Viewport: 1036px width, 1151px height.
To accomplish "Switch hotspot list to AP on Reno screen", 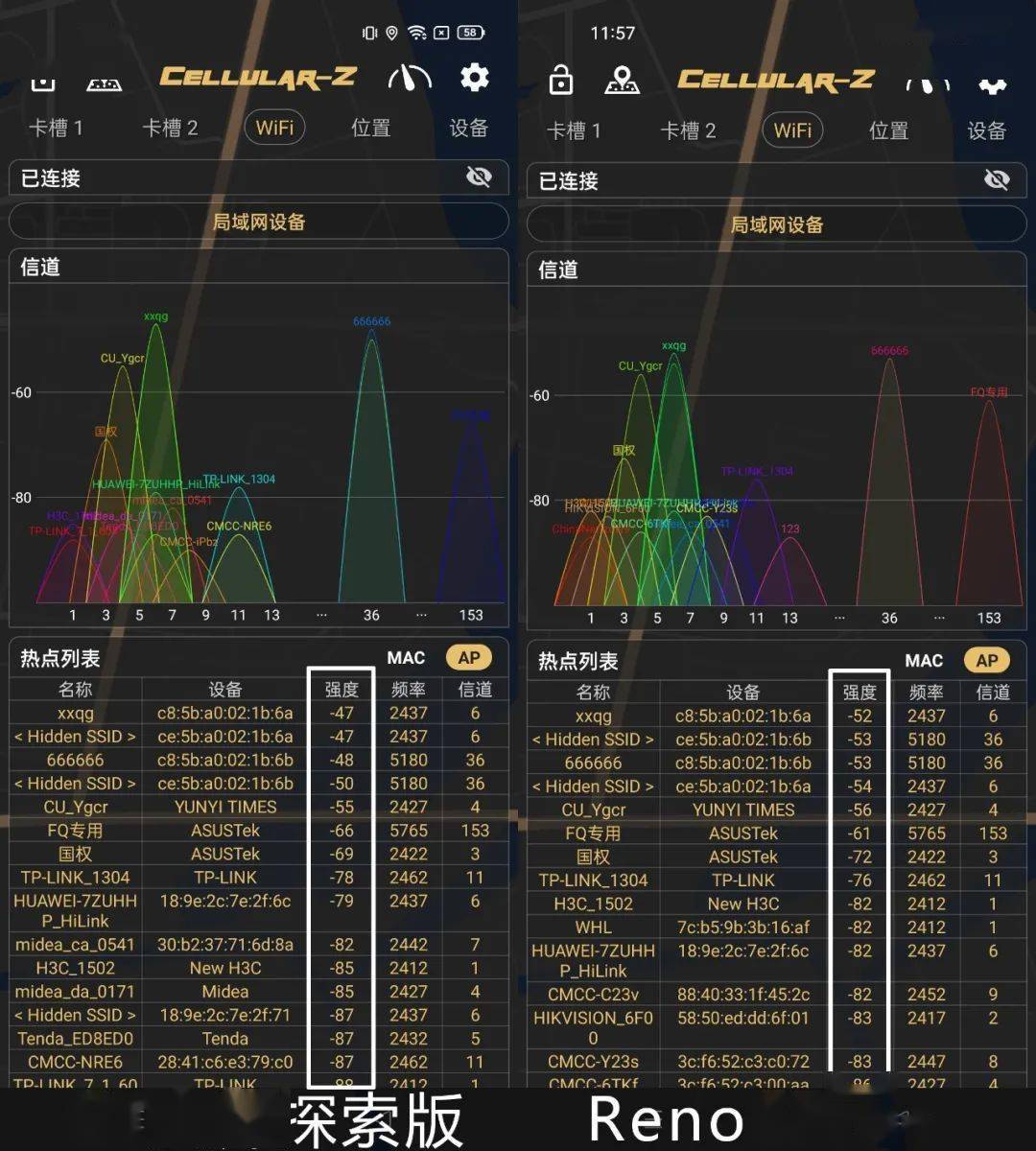I will [x=987, y=661].
